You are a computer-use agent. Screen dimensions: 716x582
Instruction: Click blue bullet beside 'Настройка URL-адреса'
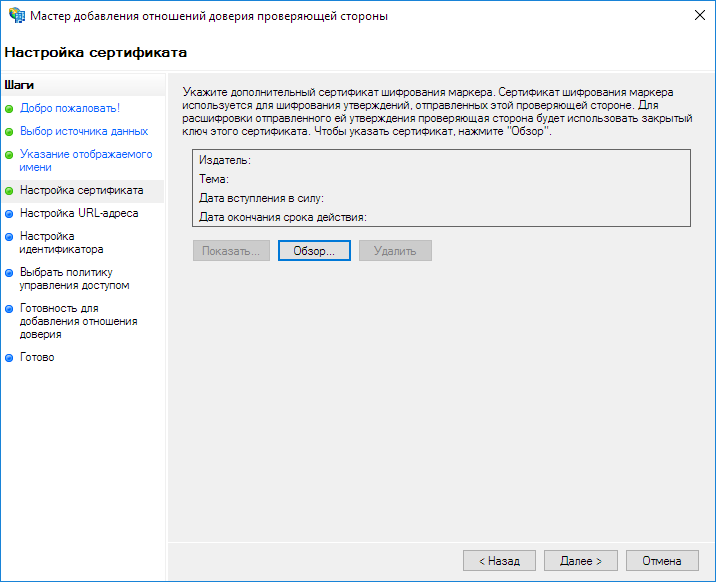click(x=10, y=214)
